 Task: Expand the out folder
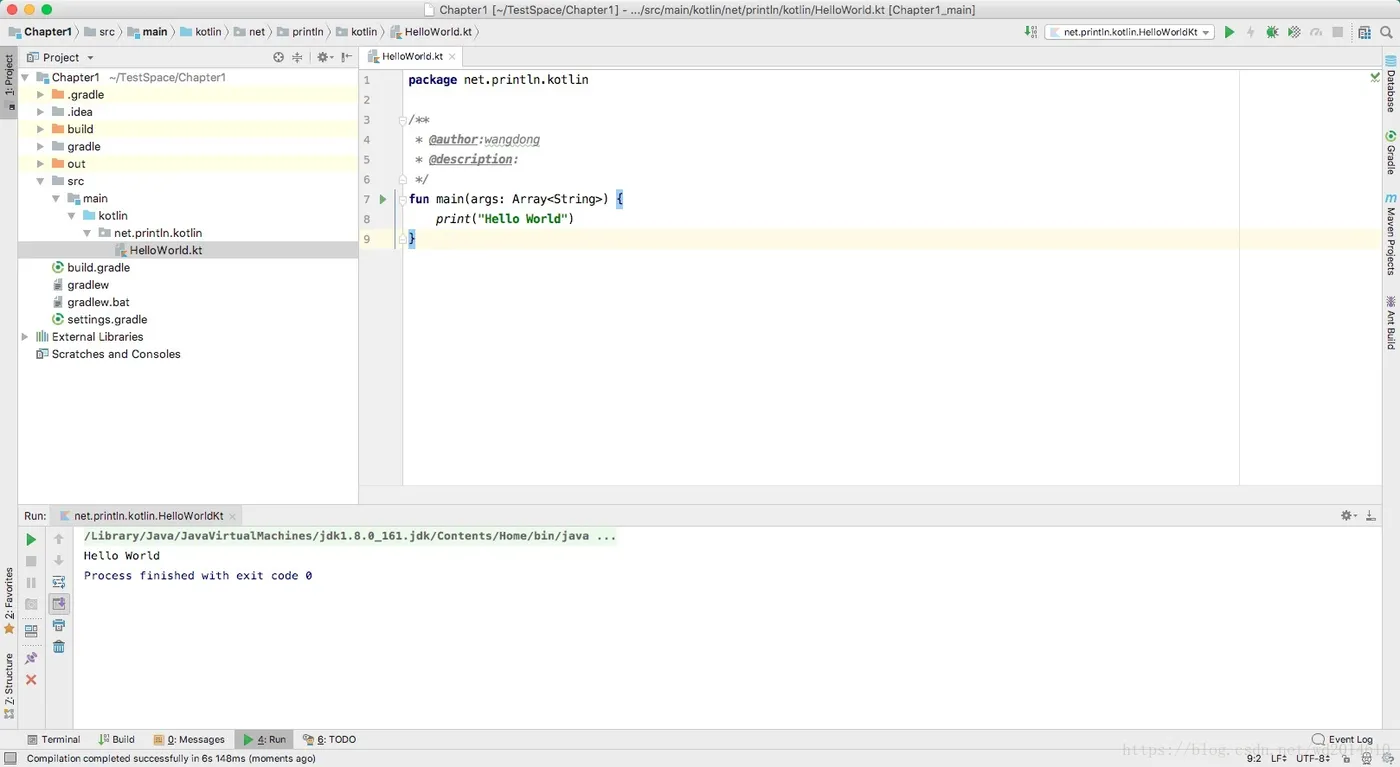(x=40, y=164)
